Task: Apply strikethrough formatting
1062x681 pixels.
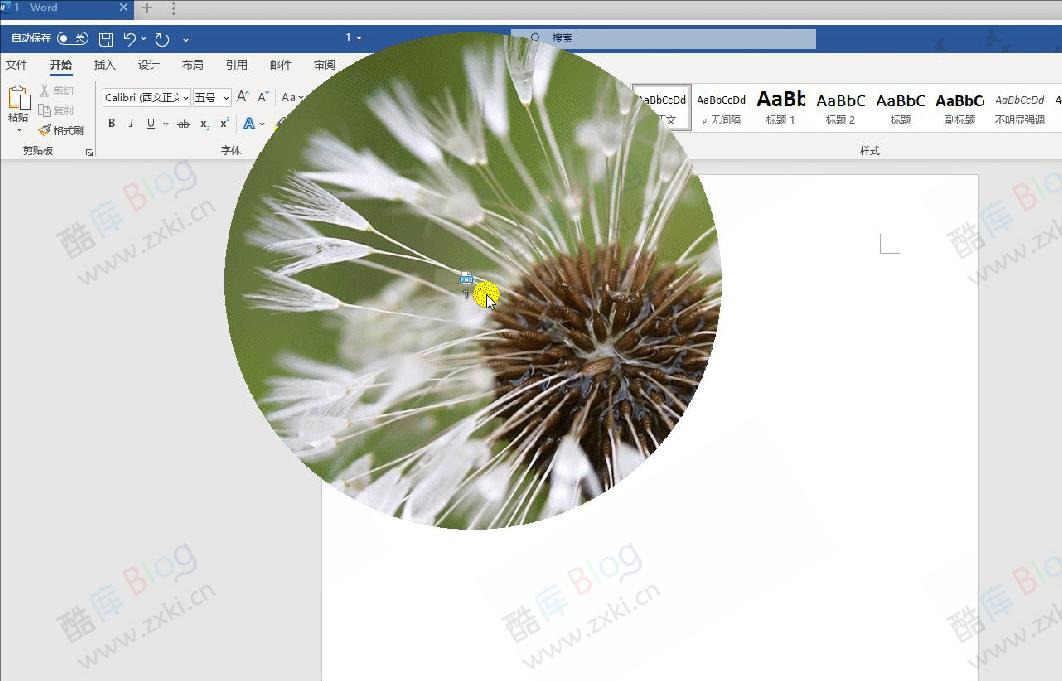Action: click(183, 124)
